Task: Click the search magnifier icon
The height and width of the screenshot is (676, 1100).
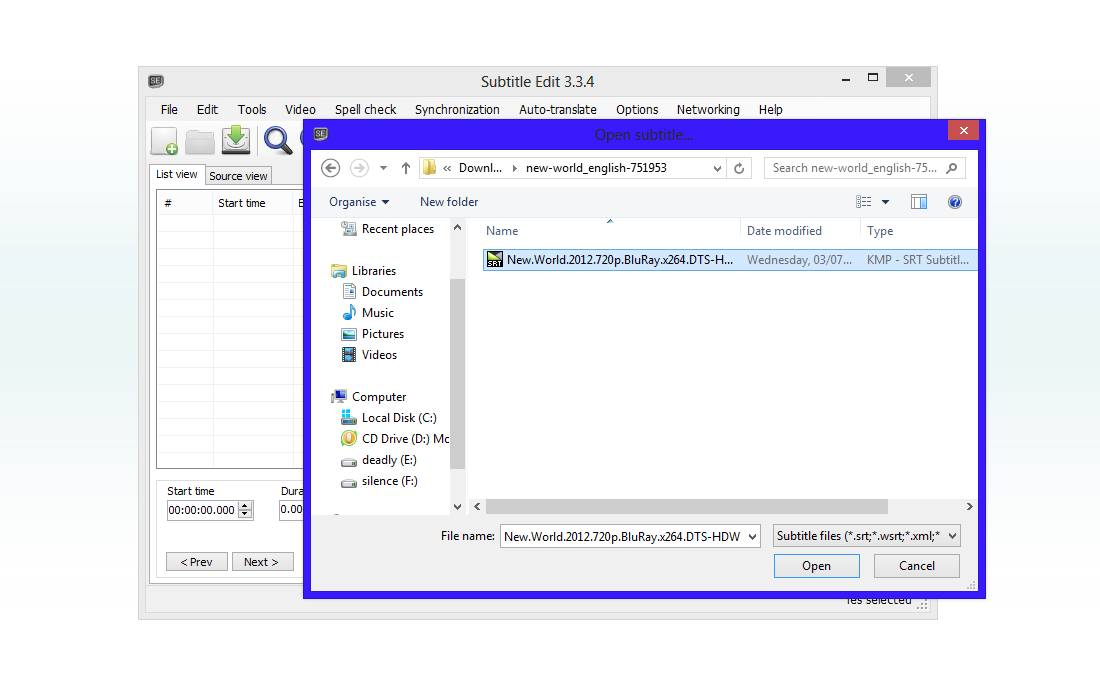Action: [951, 168]
